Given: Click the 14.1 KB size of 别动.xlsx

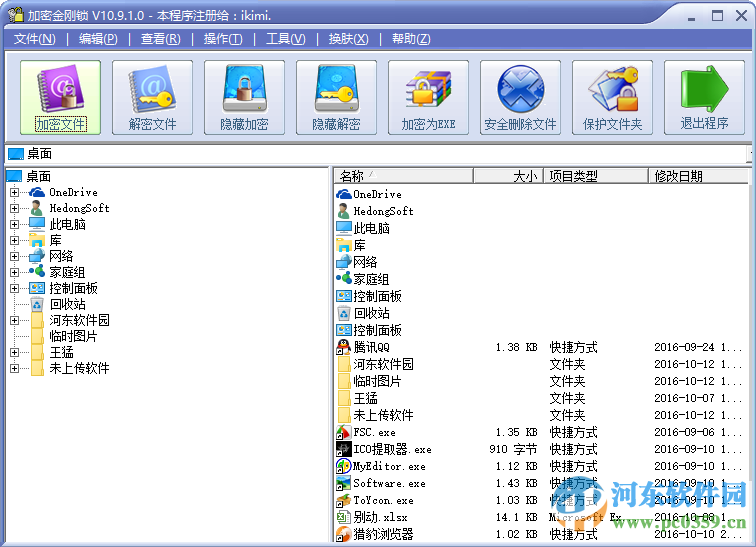Looking at the screenshot, I should point(516,517).
